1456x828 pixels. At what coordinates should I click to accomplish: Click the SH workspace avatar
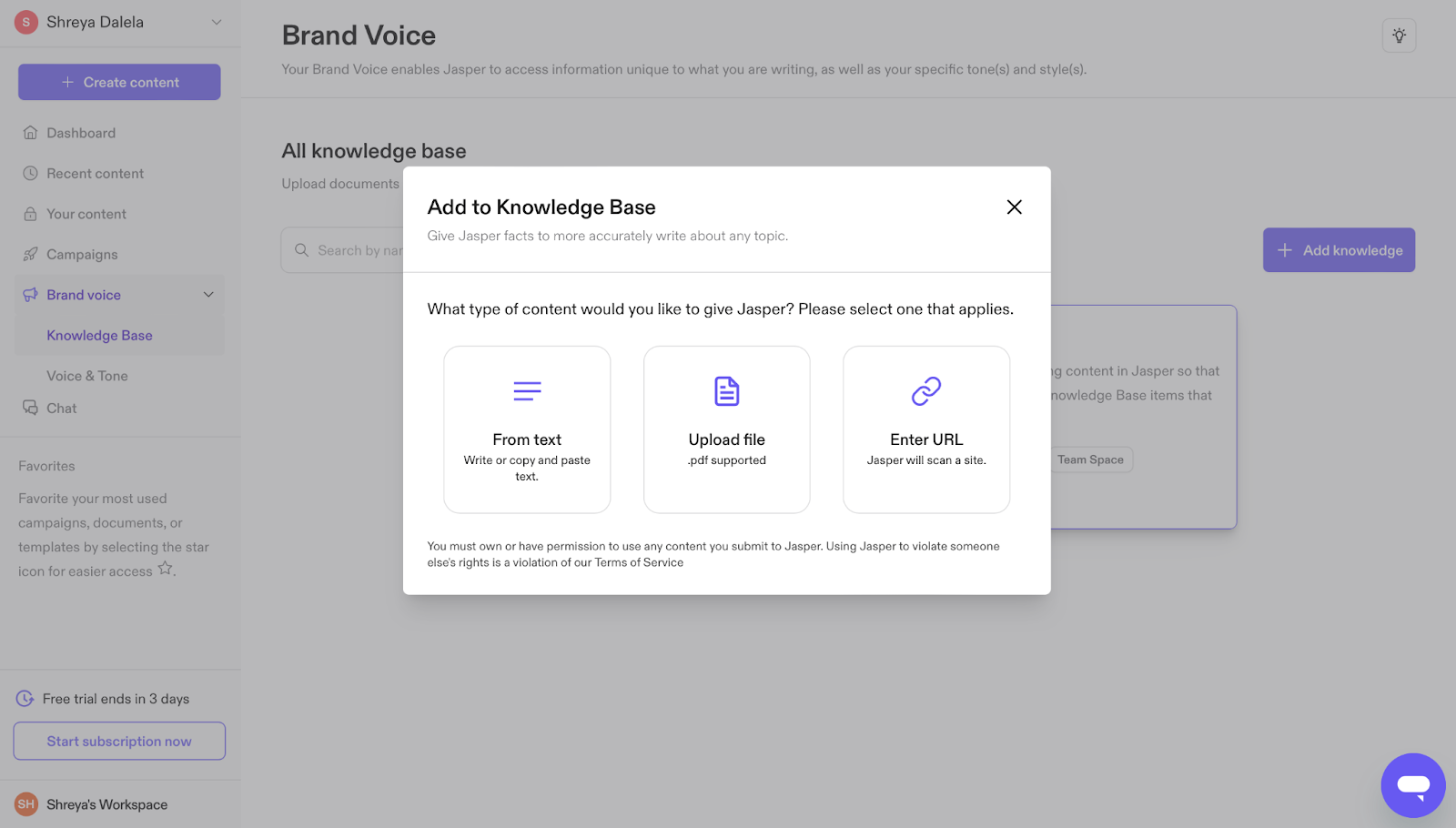(x=26, y=804)
